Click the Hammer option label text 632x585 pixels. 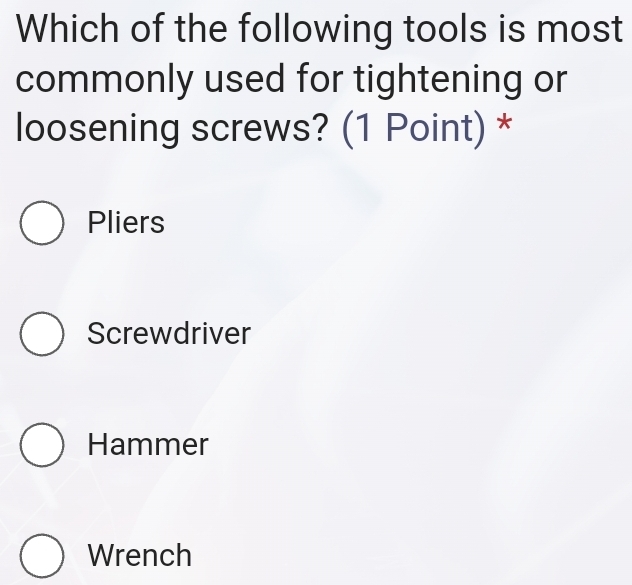148,444
